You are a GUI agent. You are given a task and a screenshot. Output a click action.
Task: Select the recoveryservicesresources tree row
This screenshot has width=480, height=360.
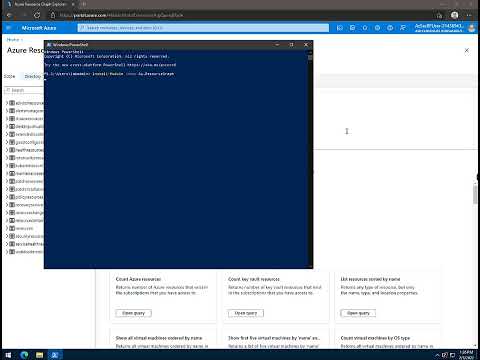(x=24, y=205)
